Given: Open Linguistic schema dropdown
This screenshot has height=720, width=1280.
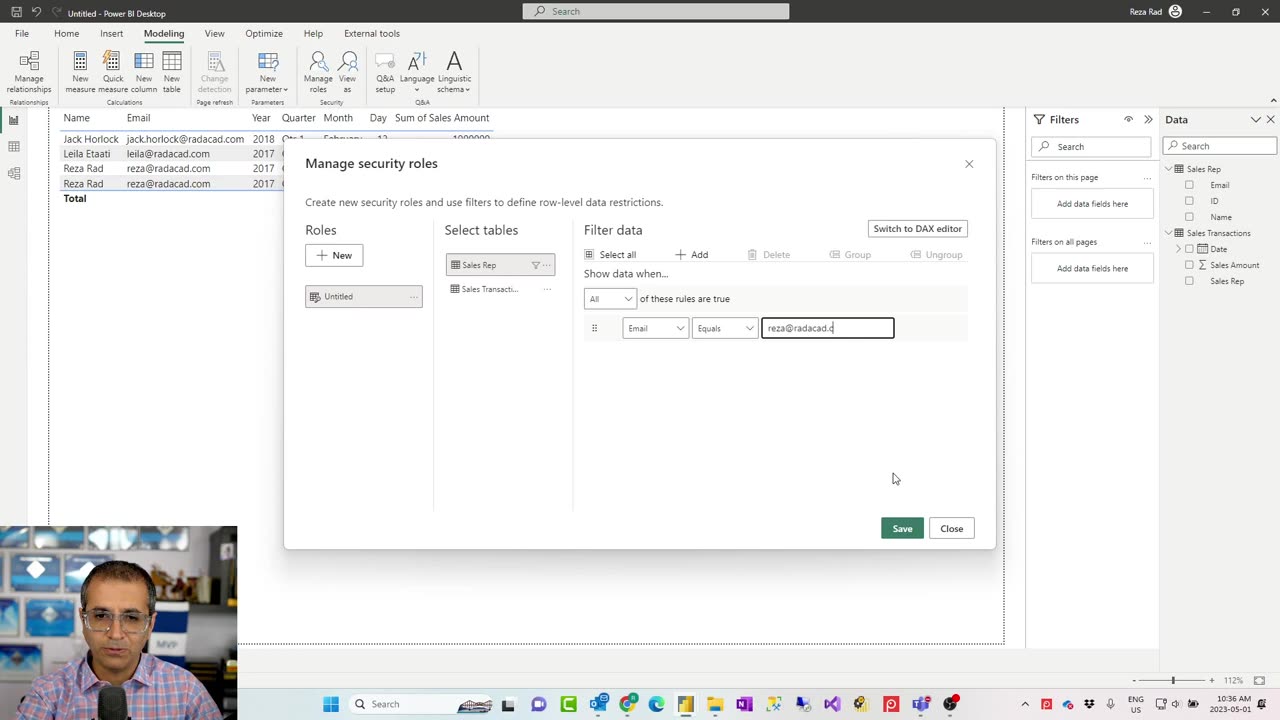Looking at the screenshot, I should point(454,72).
